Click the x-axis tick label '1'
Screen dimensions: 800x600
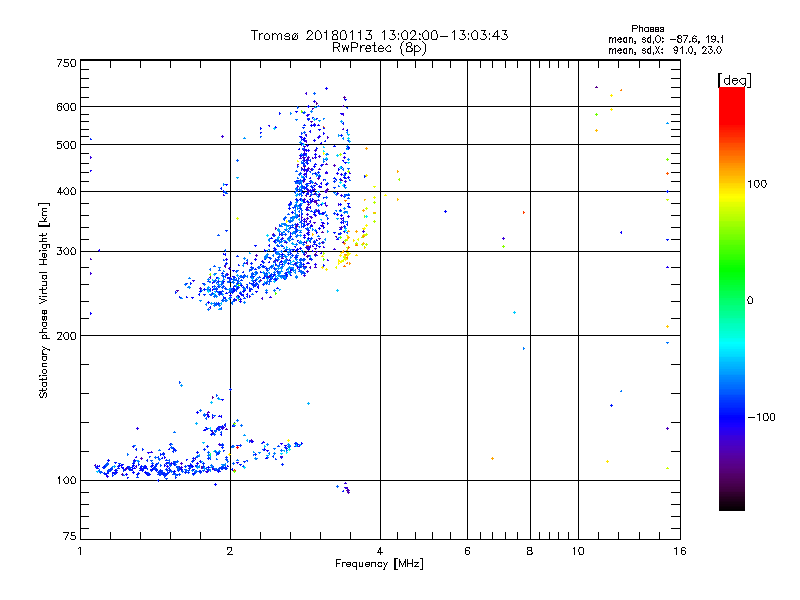80,551
